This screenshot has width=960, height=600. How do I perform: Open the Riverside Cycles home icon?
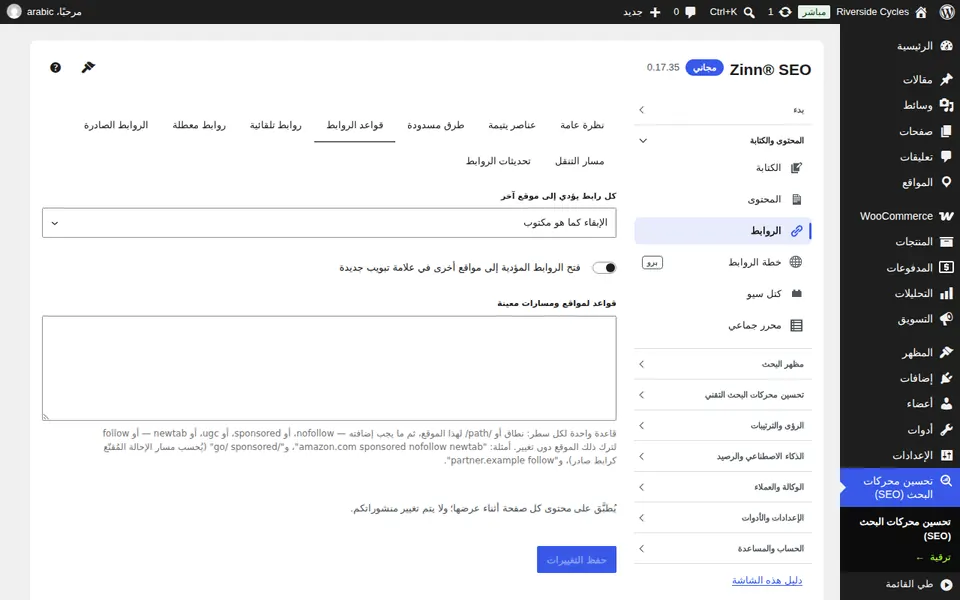coord(921,12)
